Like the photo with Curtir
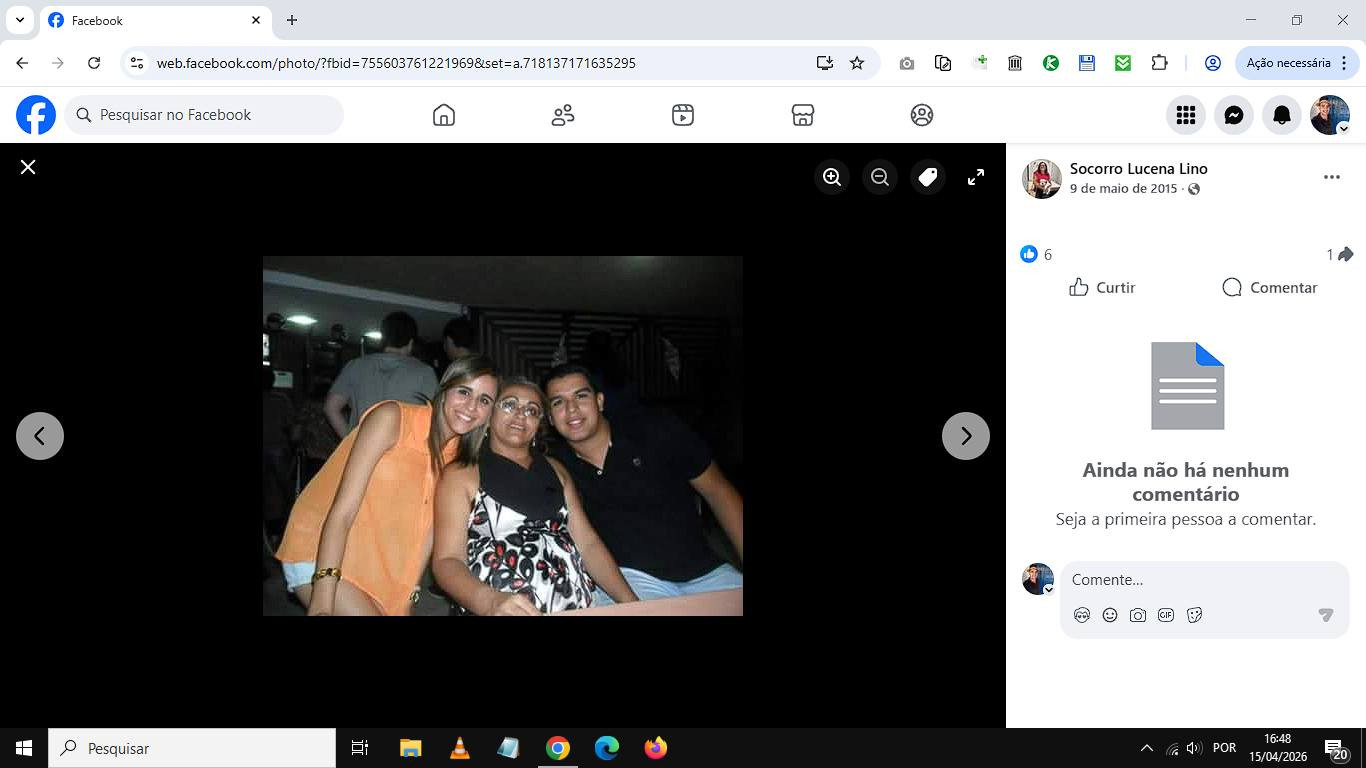 (1102, 288)
